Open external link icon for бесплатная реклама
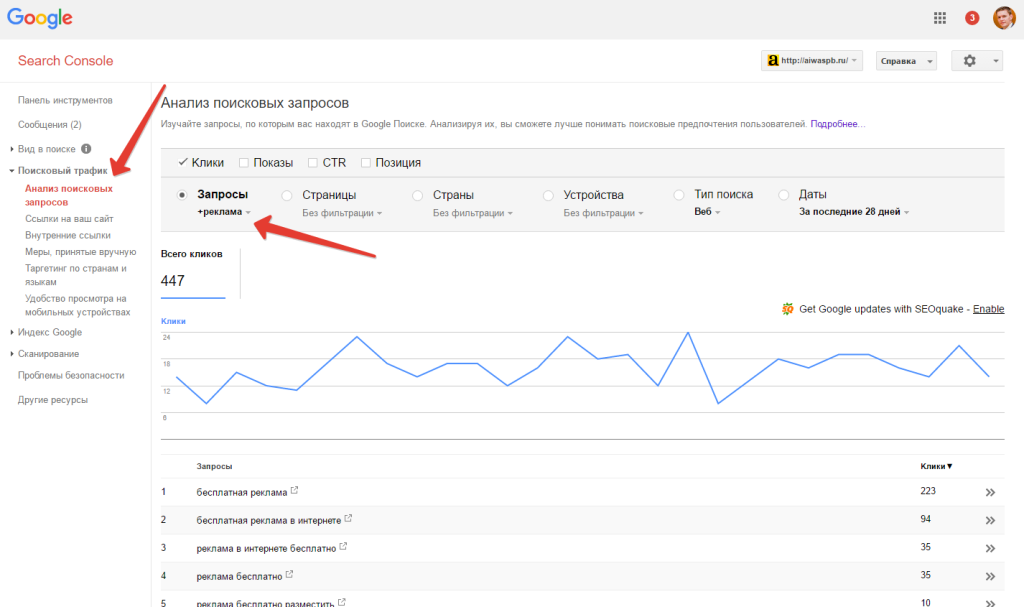The width and height of the screenshot is (1024, 607). pyautogui.click(x=295, y=490)
